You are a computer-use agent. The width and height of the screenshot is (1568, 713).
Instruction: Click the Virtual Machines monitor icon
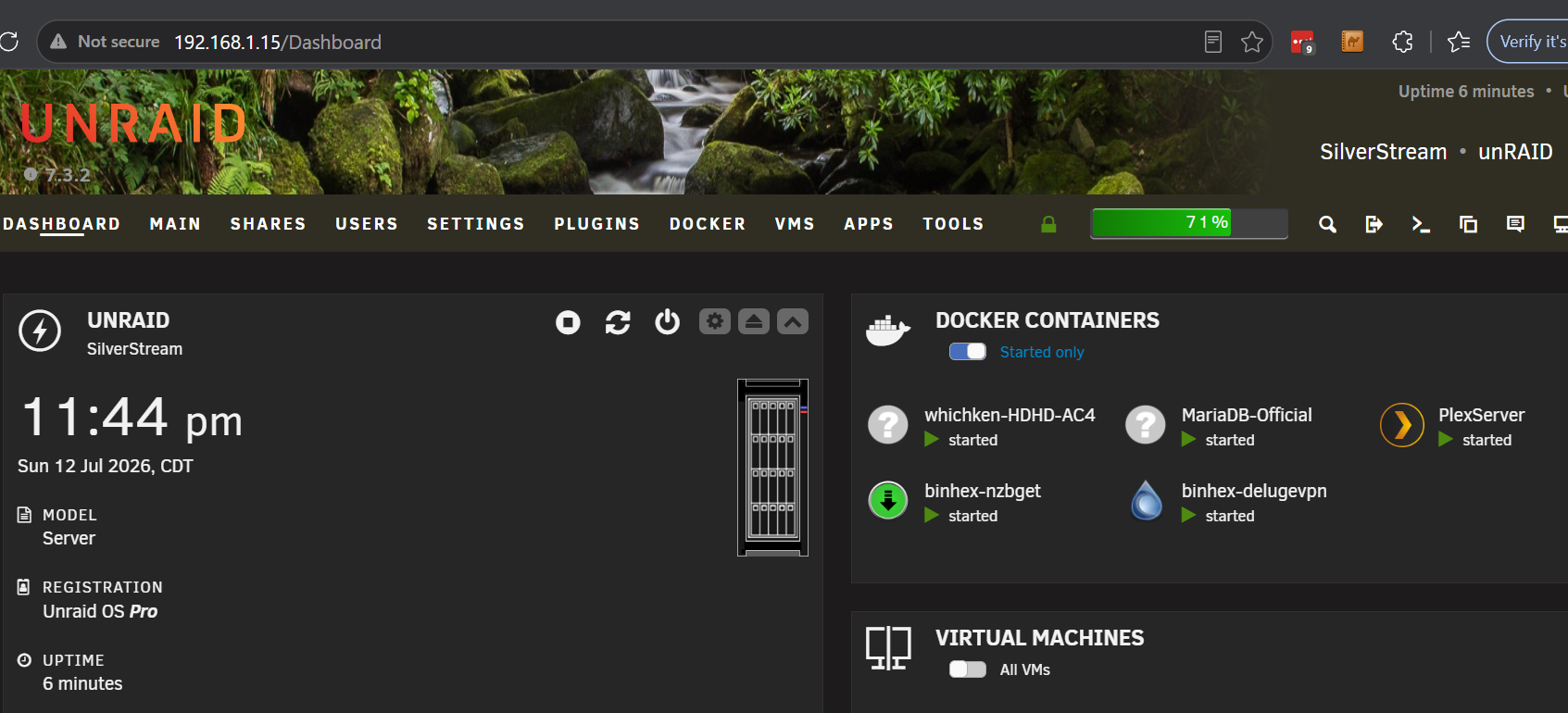click(888, 647)
